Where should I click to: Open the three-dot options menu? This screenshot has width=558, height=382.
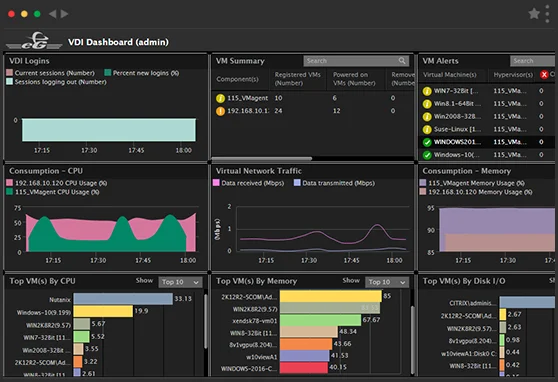coord(547,14)
